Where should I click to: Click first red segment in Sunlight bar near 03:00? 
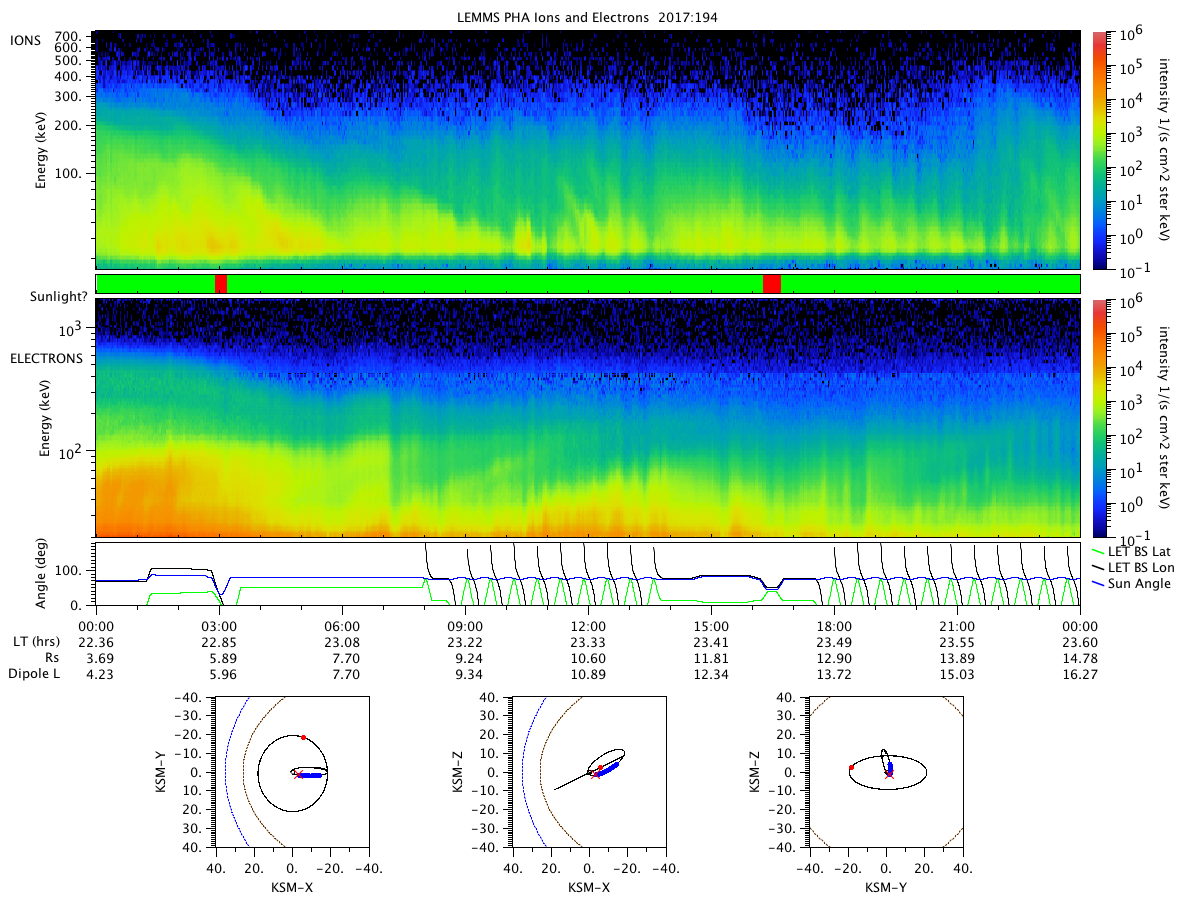click(221, 284)
